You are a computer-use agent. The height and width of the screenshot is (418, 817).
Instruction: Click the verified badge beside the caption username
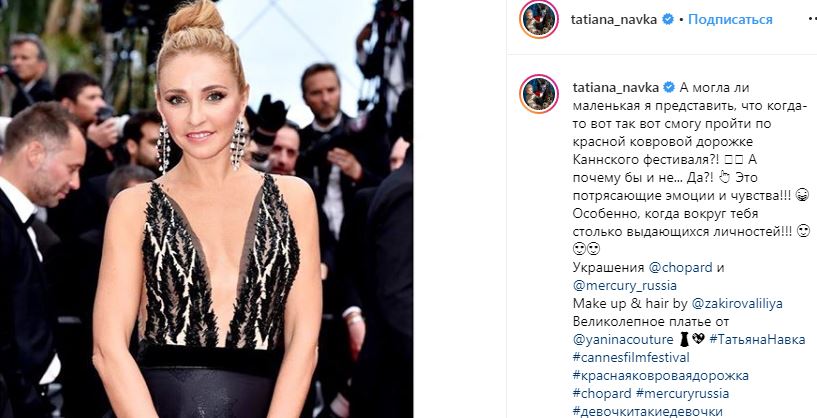point(669,88)
